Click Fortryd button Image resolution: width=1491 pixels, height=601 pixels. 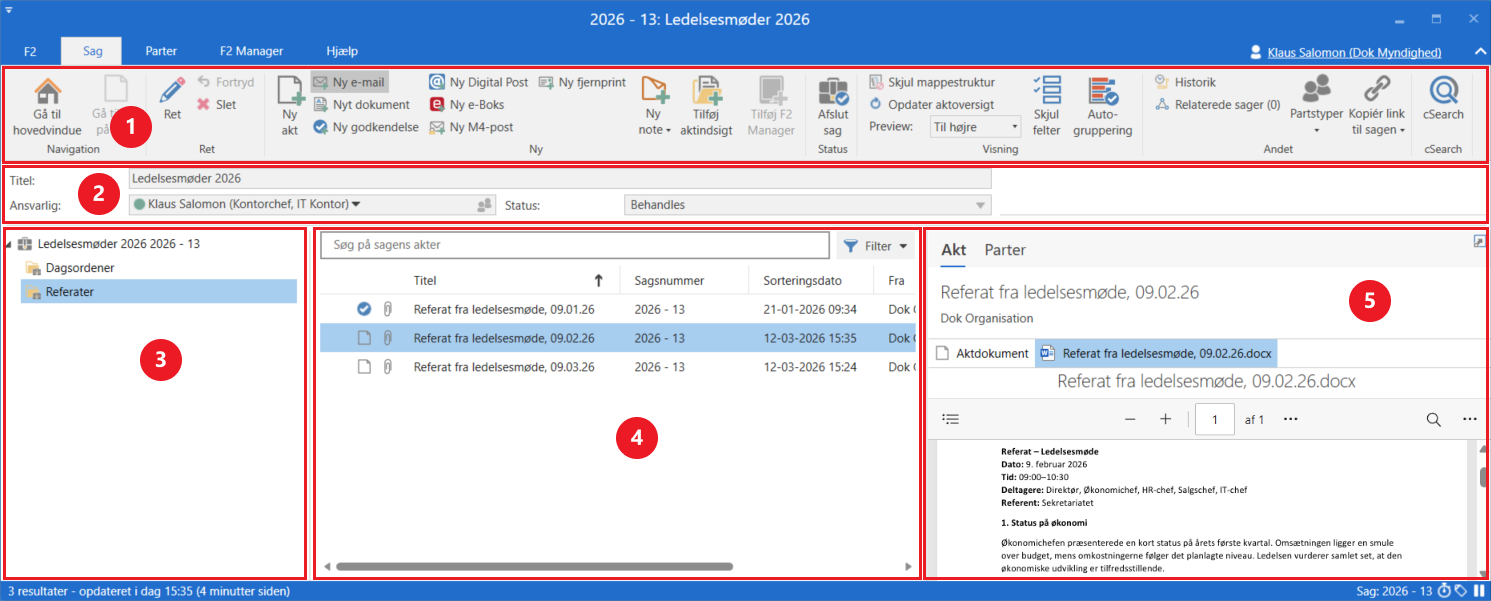point(225,82)
